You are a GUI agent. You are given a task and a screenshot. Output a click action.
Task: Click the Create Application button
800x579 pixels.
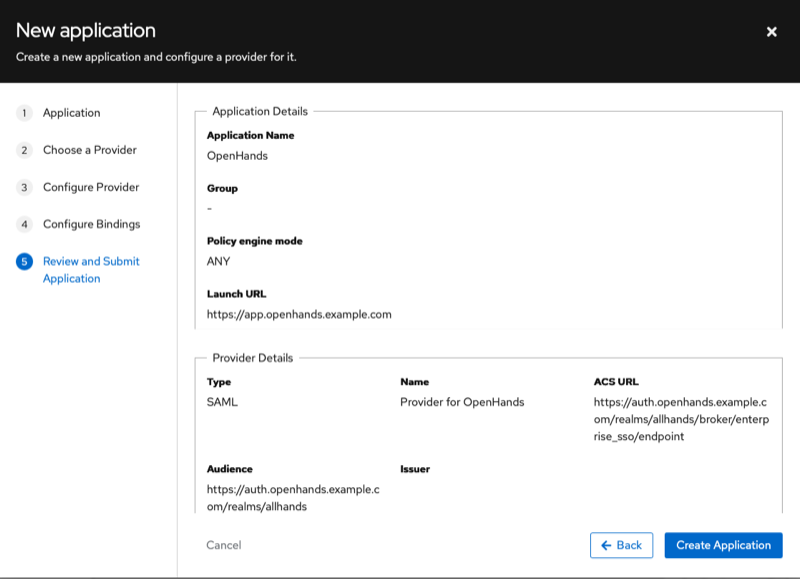click(723, 545)
